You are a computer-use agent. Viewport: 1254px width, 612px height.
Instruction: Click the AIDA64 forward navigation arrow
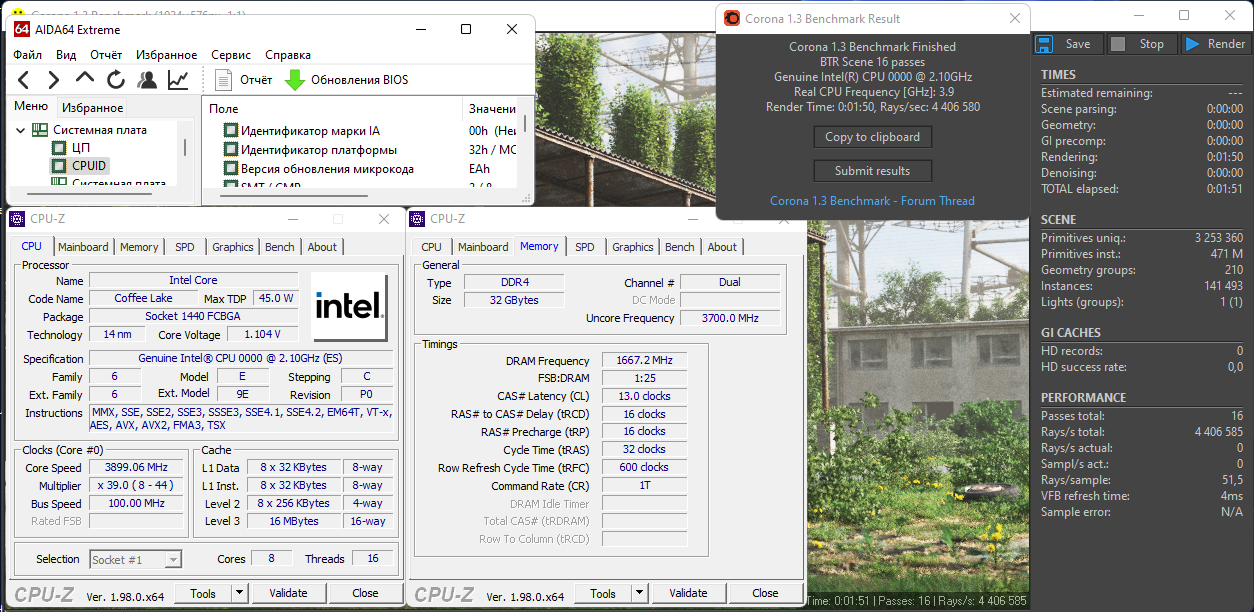point(54,80)
